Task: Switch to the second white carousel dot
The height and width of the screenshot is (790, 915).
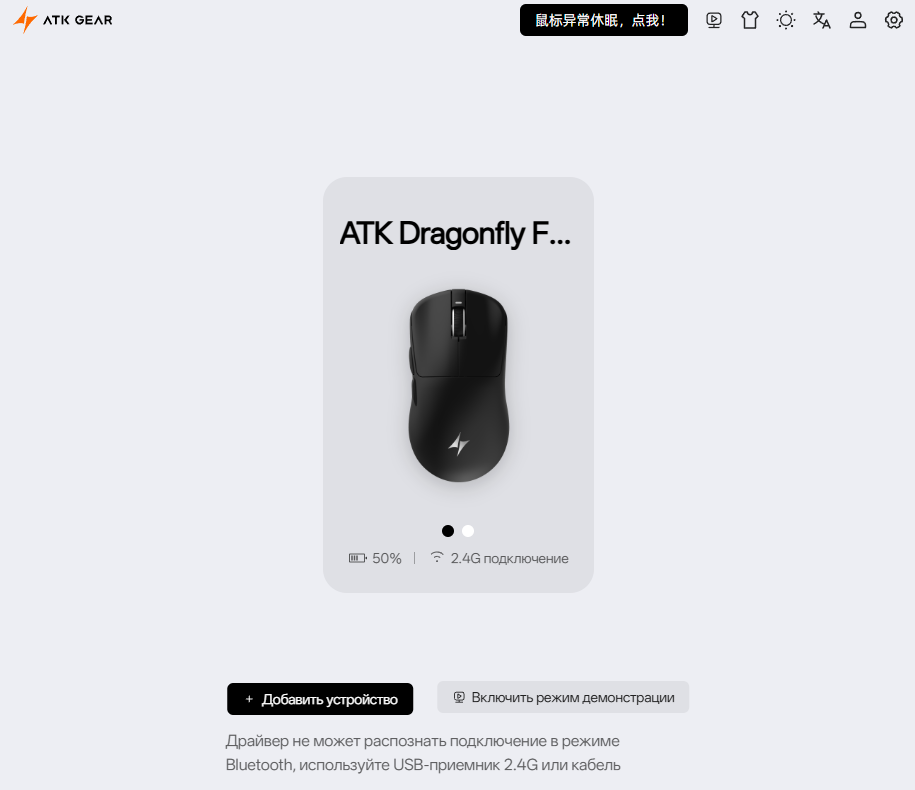Action: click(468, 531)
